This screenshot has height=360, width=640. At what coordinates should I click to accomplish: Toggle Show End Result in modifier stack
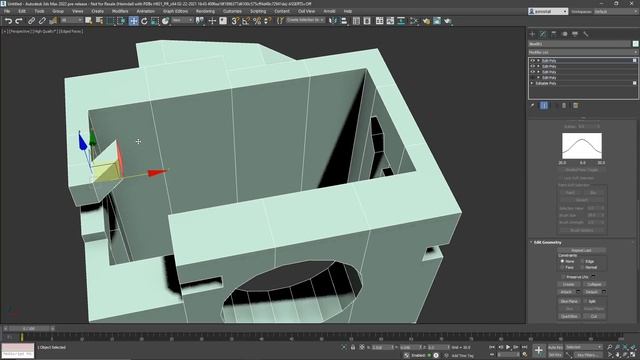pos(544,106)
